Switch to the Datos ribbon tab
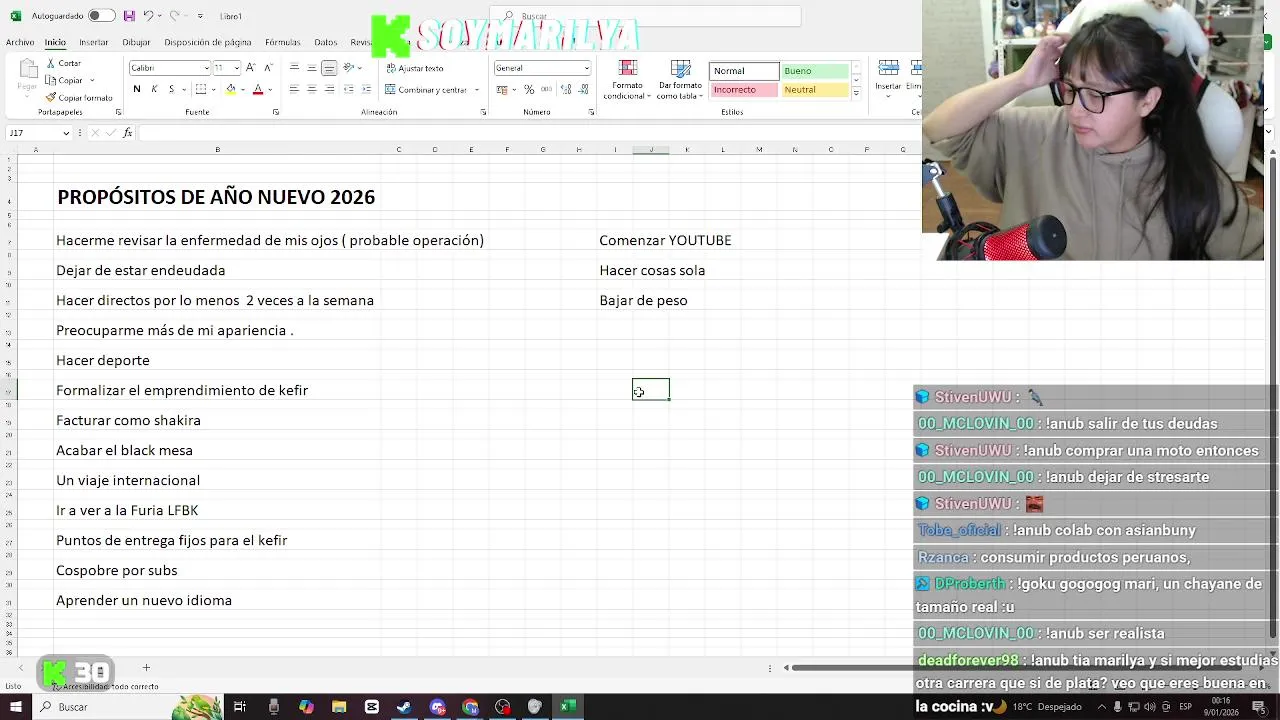Screen dimensions: 1280x720 point(326,43)
